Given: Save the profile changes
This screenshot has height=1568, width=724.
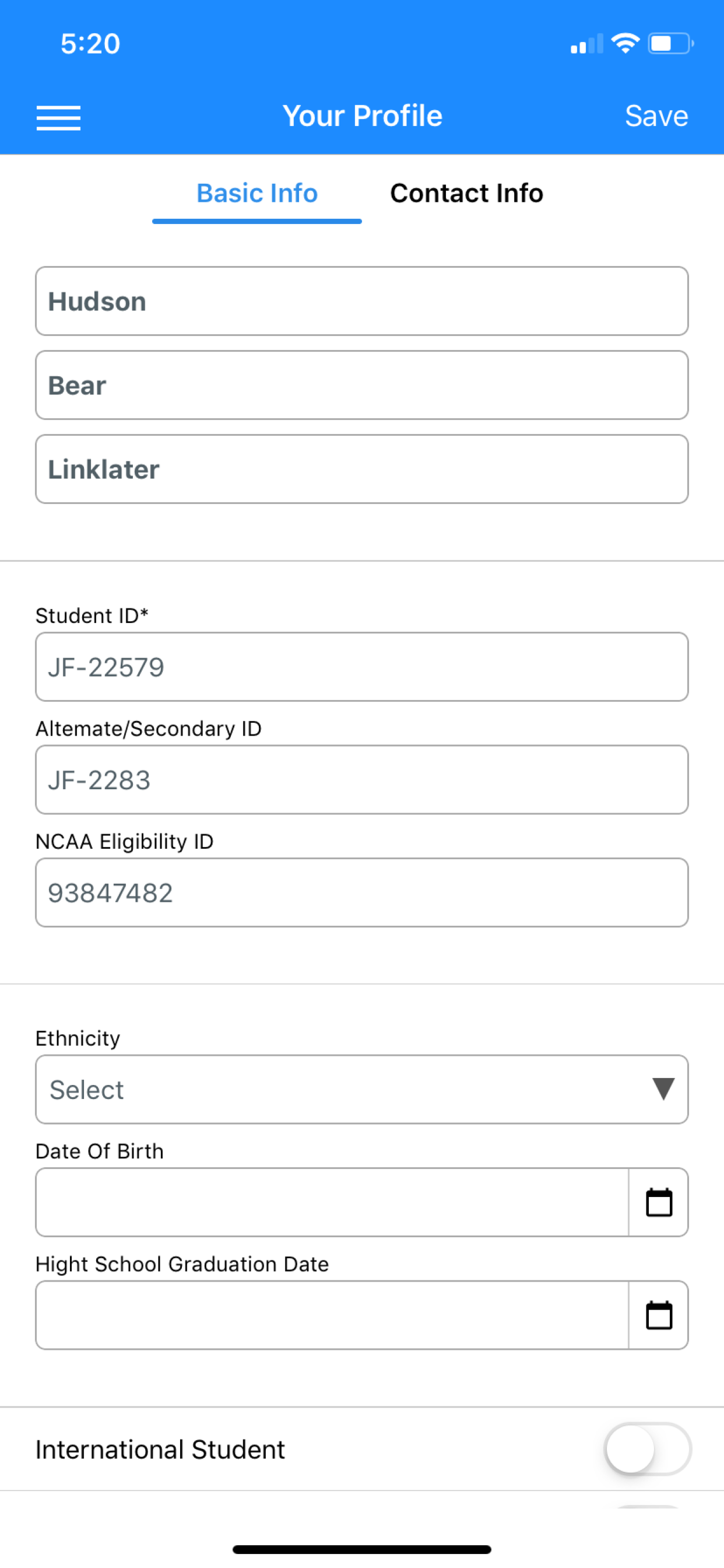Looking at the screenshot, I should pyautogui.click(x=656, y=116).
